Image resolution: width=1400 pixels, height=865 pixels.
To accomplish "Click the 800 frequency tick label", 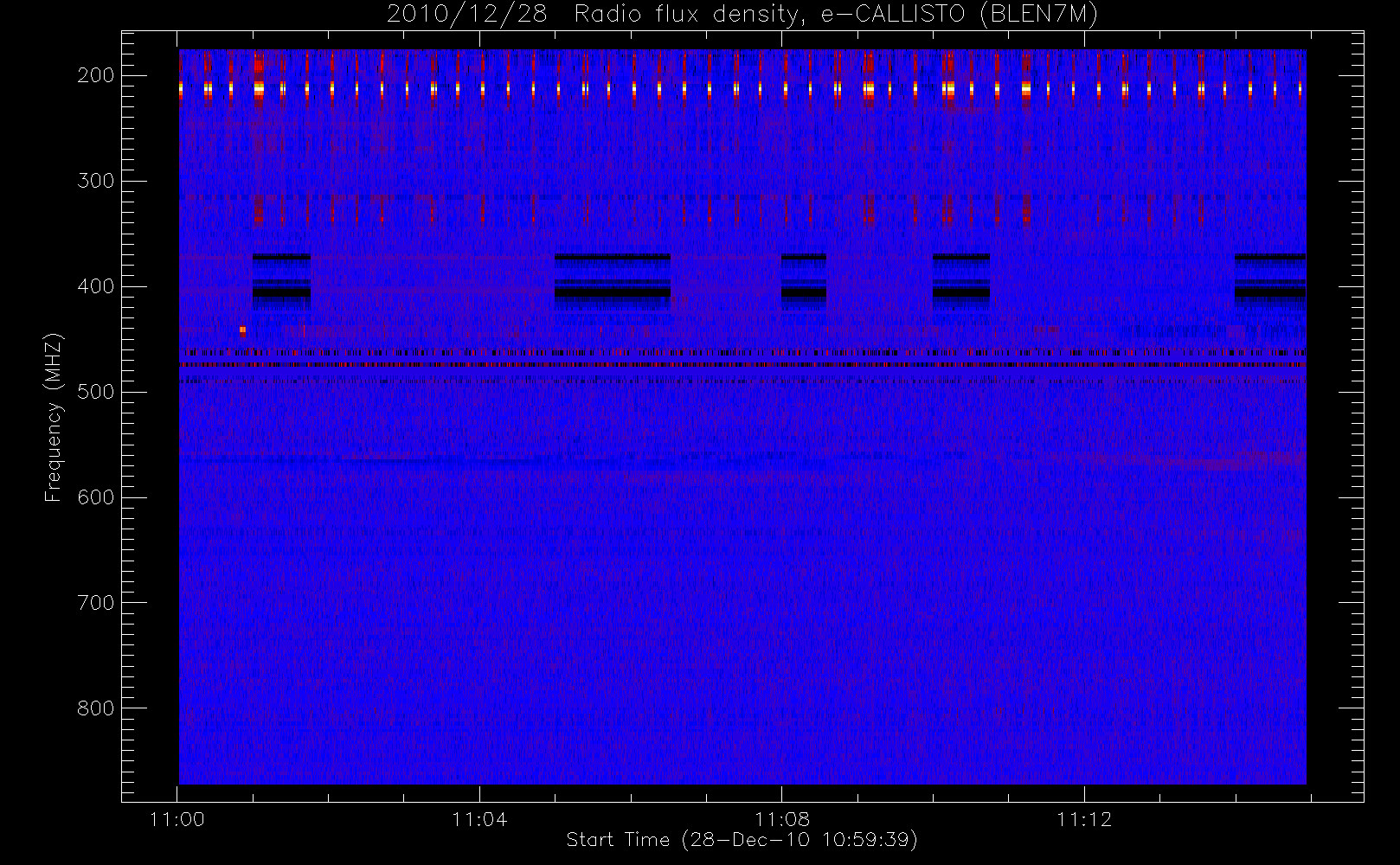I will [x=96, y=708].
